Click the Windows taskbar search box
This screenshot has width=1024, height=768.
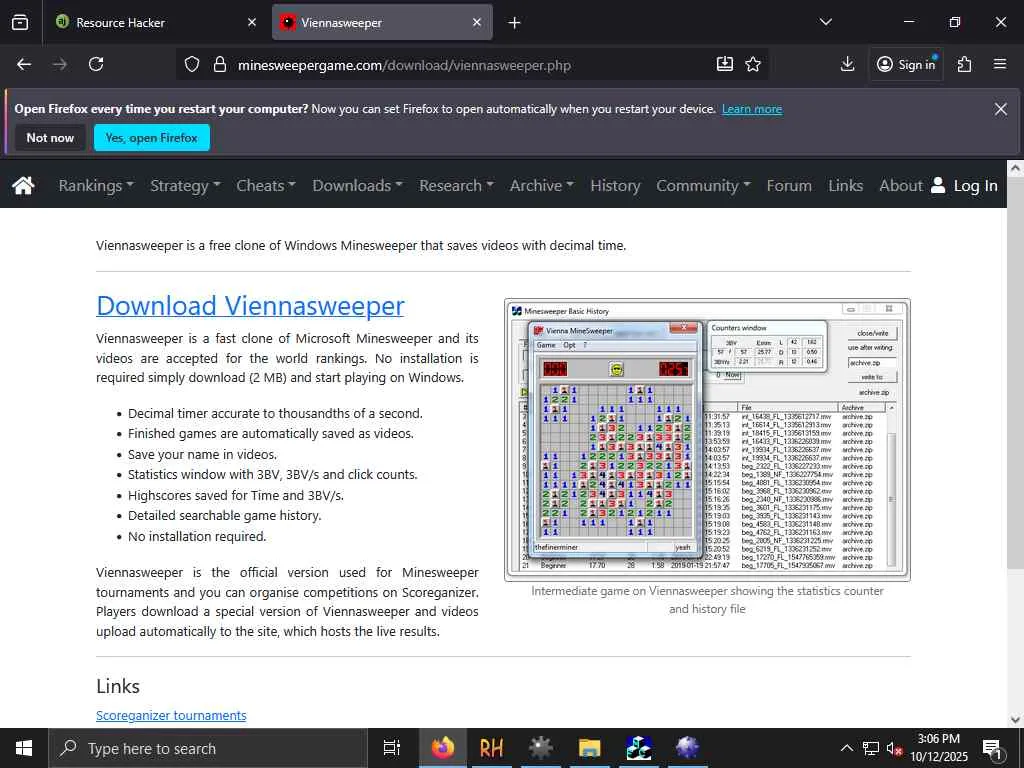208,748
